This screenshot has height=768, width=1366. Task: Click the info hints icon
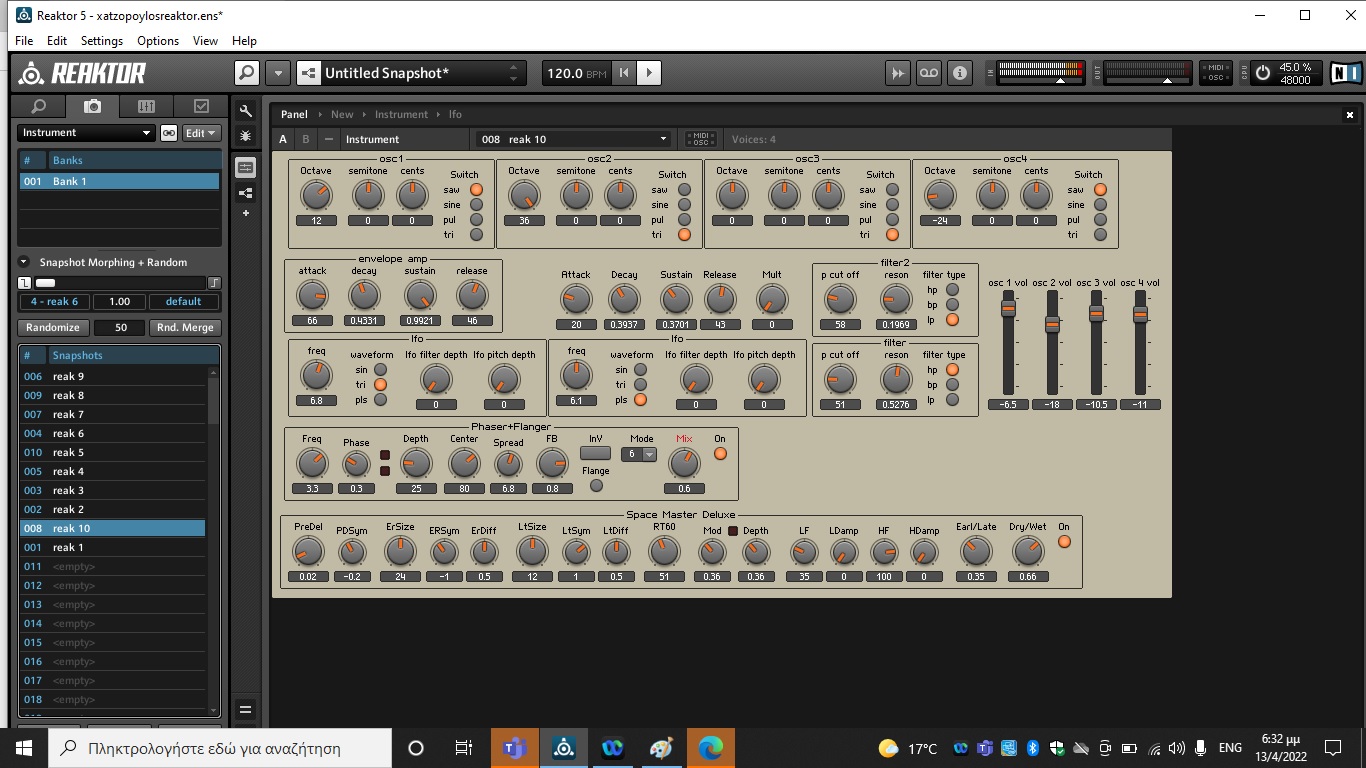[x=960, y=73]
